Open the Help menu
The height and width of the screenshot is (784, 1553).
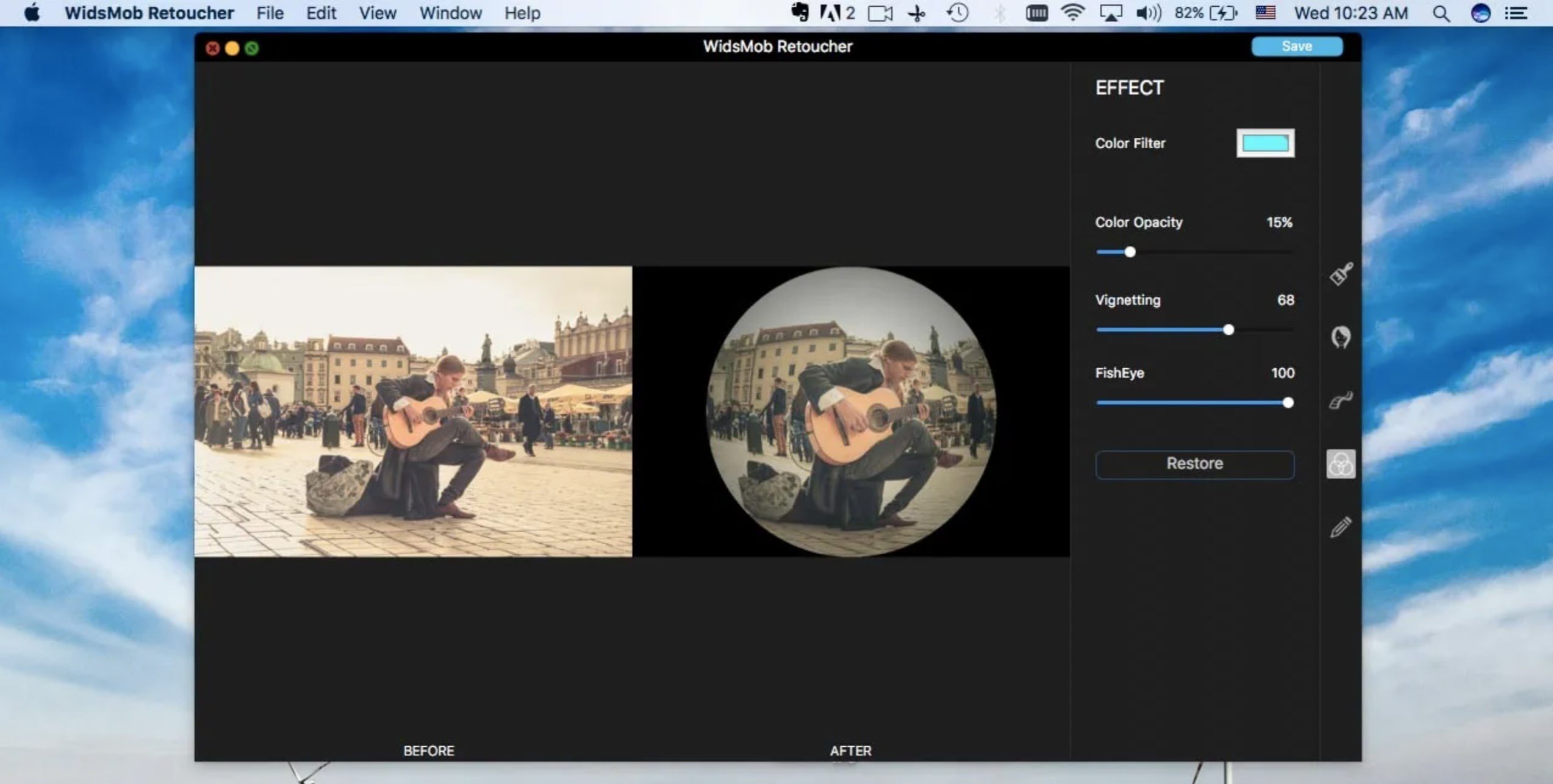[522, 13]
